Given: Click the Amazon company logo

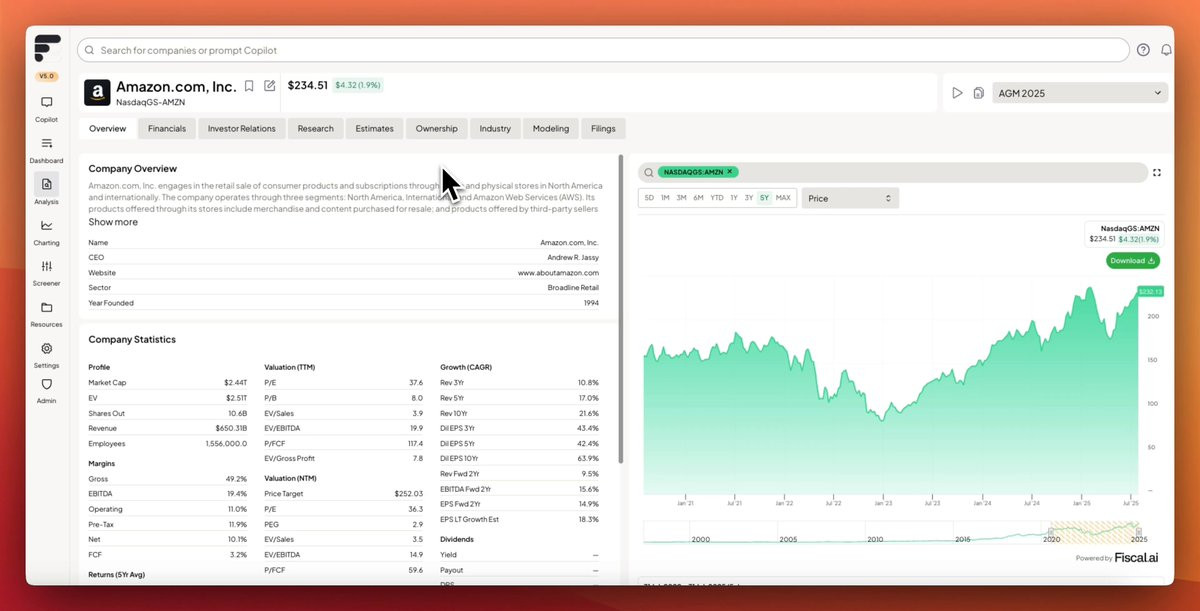Looking at the screenshot, I should pos(97,93).
